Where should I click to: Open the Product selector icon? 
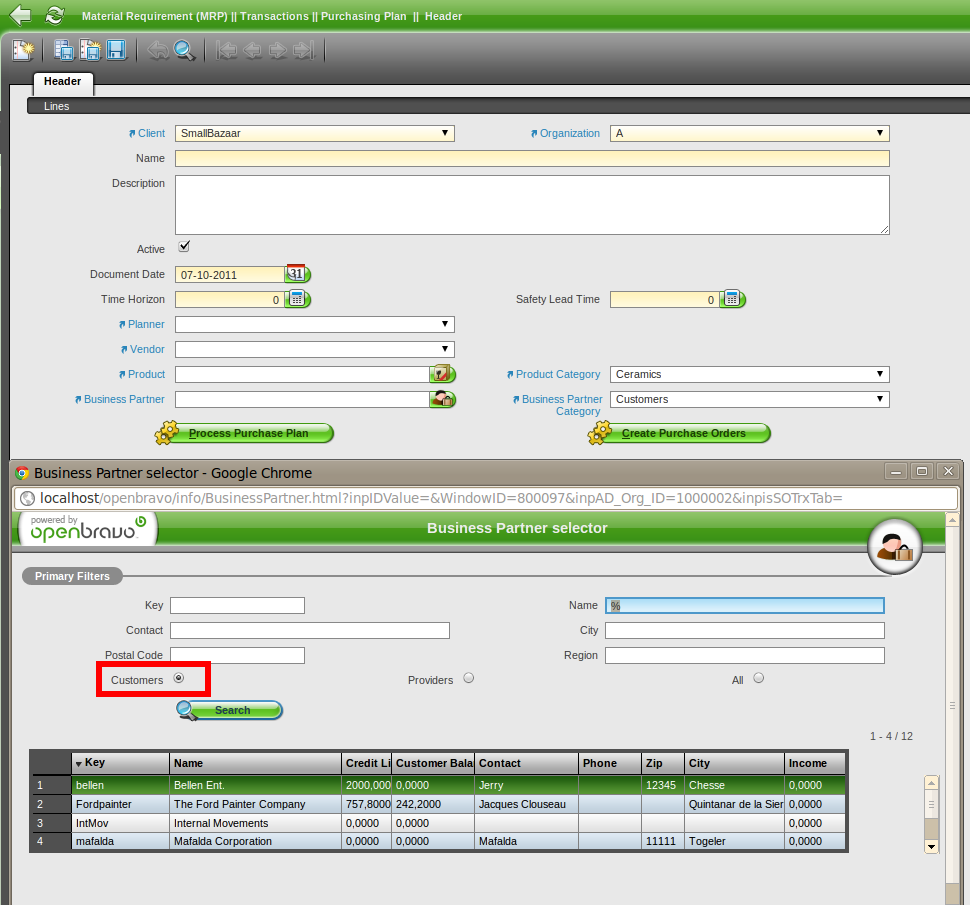[442, 374]
